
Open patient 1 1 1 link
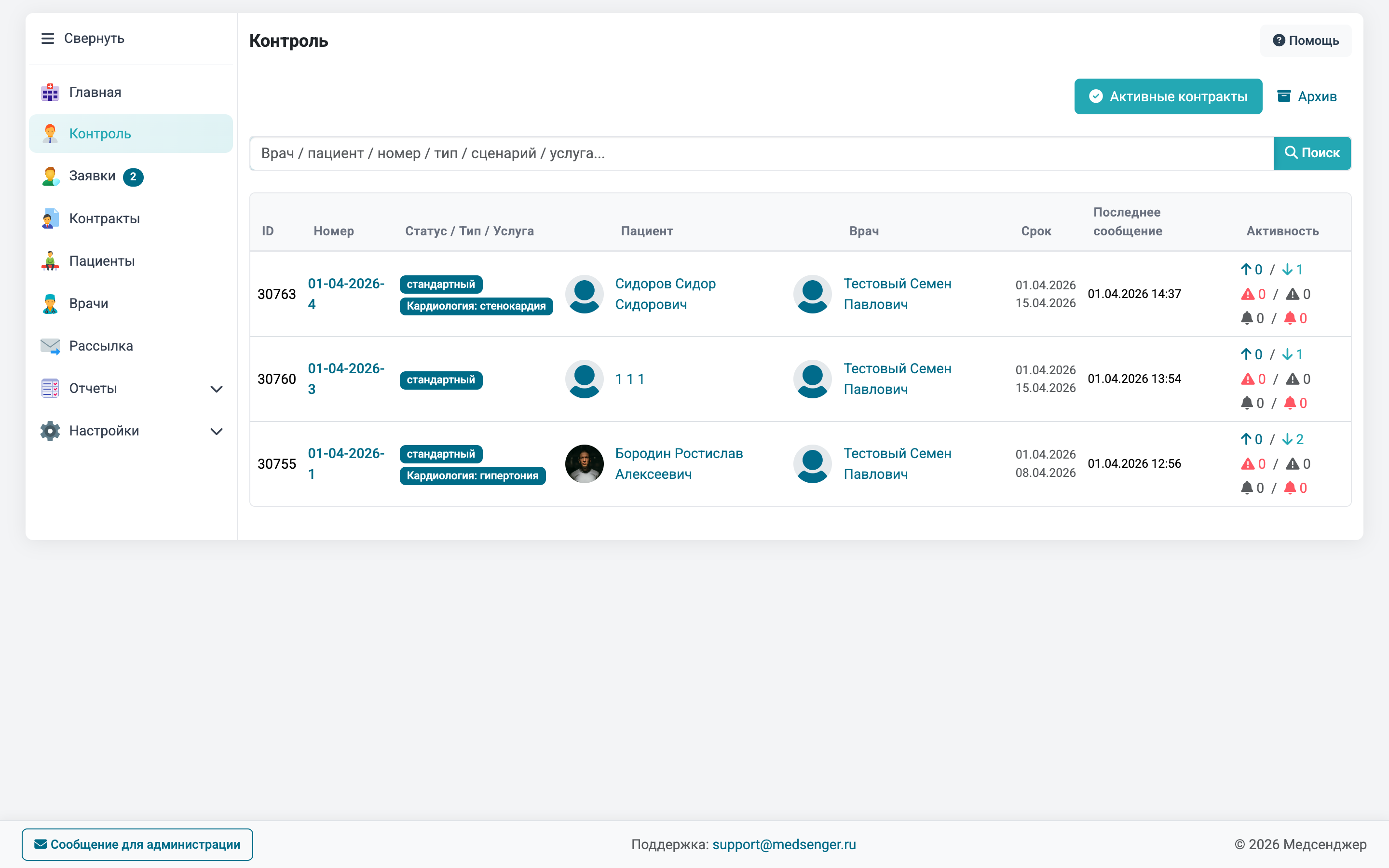click(x=630, y=380)
